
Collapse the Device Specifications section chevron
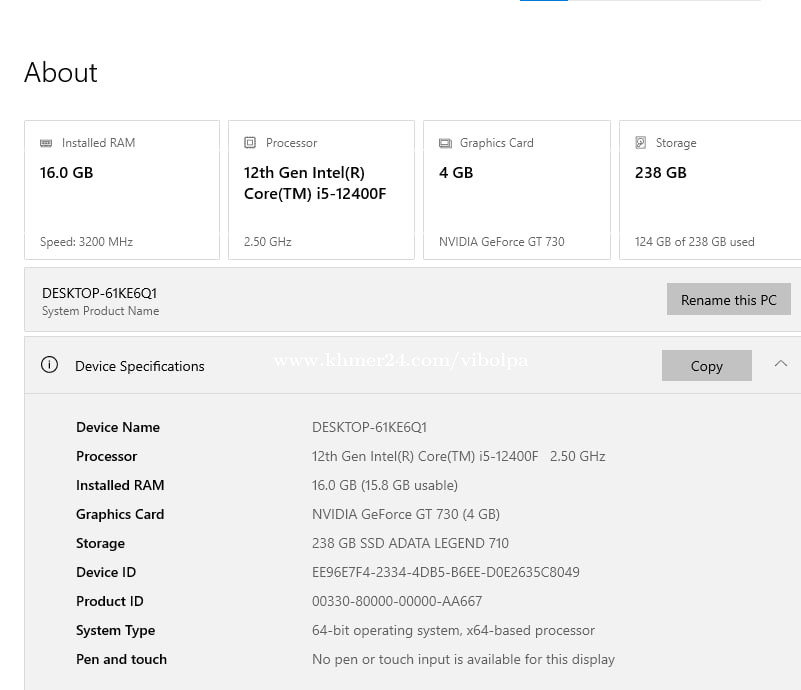click(781, 364)
